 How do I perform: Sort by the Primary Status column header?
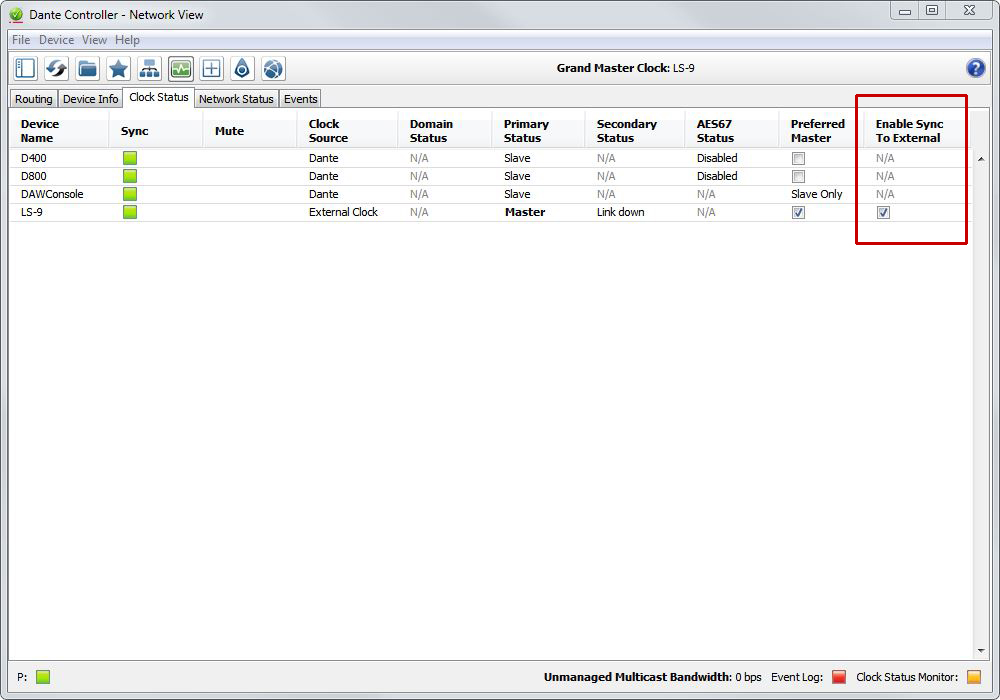tap(539, 131)
